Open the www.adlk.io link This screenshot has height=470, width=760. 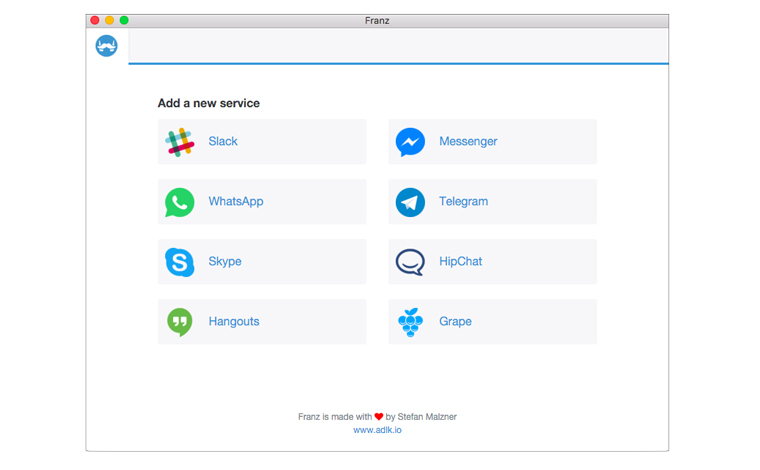pos(377,430)
